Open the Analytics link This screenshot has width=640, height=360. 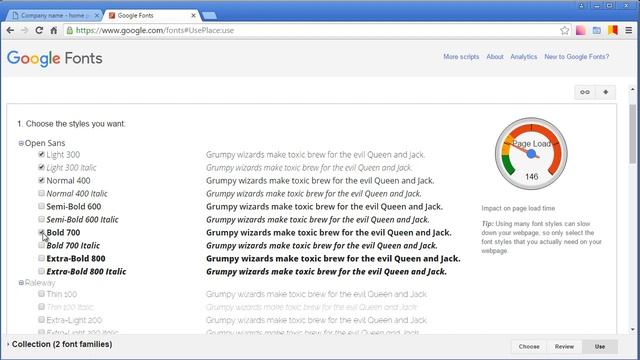524,57
